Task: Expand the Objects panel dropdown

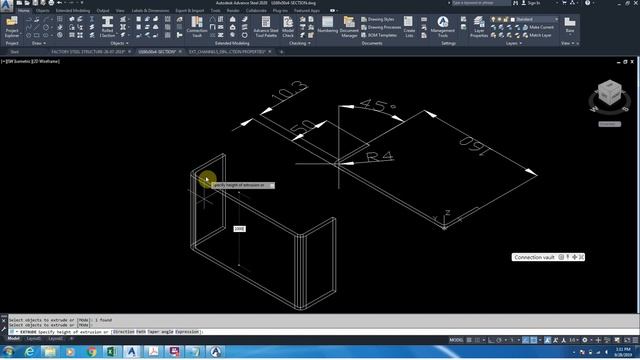Action: [119, 43]
